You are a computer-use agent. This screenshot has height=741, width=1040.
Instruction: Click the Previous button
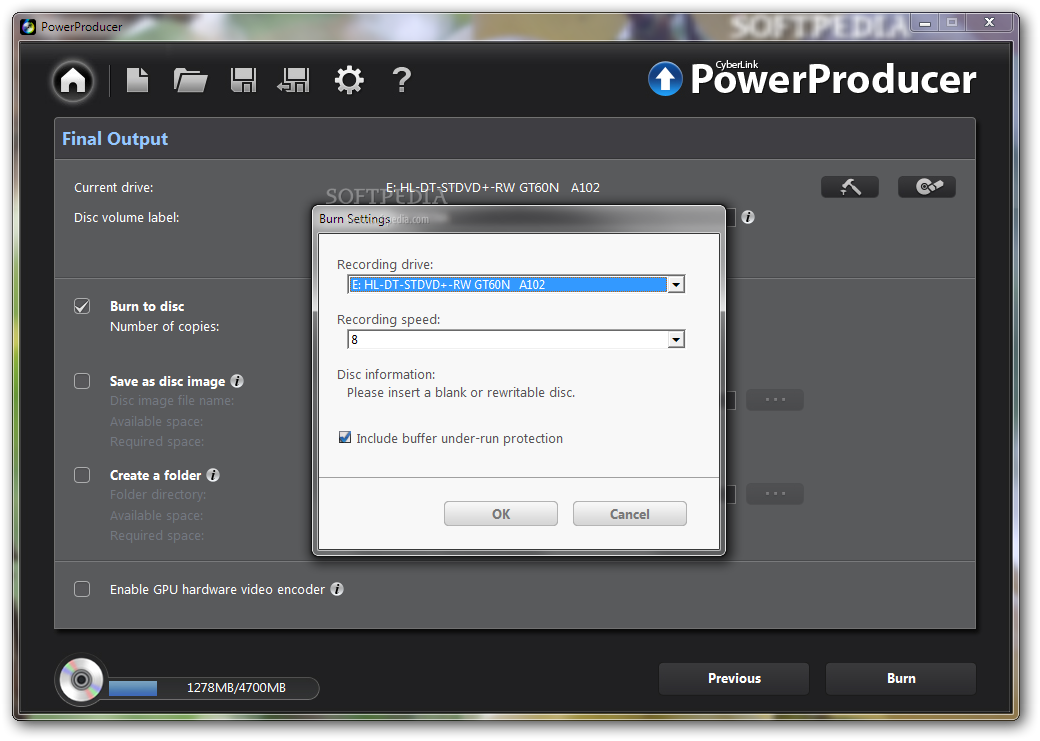point(734,679)
